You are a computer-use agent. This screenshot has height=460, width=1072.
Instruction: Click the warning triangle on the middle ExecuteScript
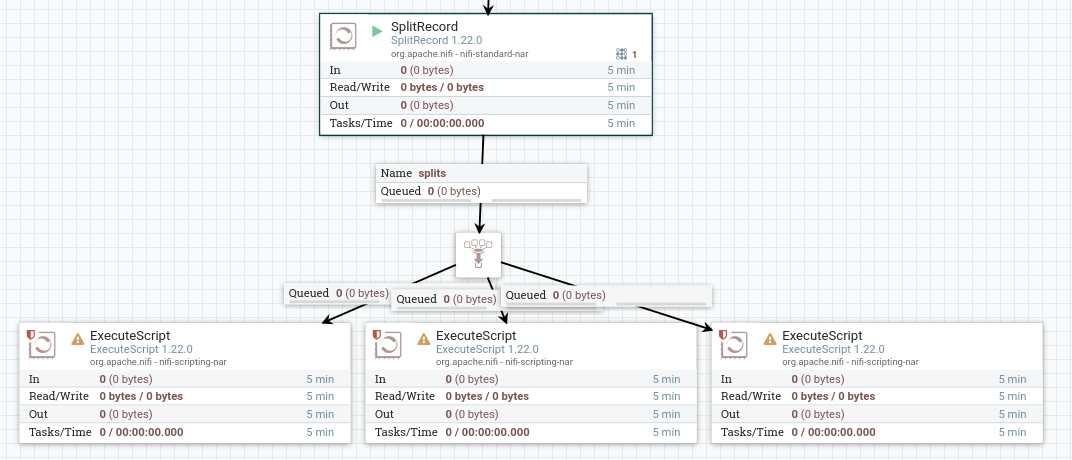[x=423, y=339]
